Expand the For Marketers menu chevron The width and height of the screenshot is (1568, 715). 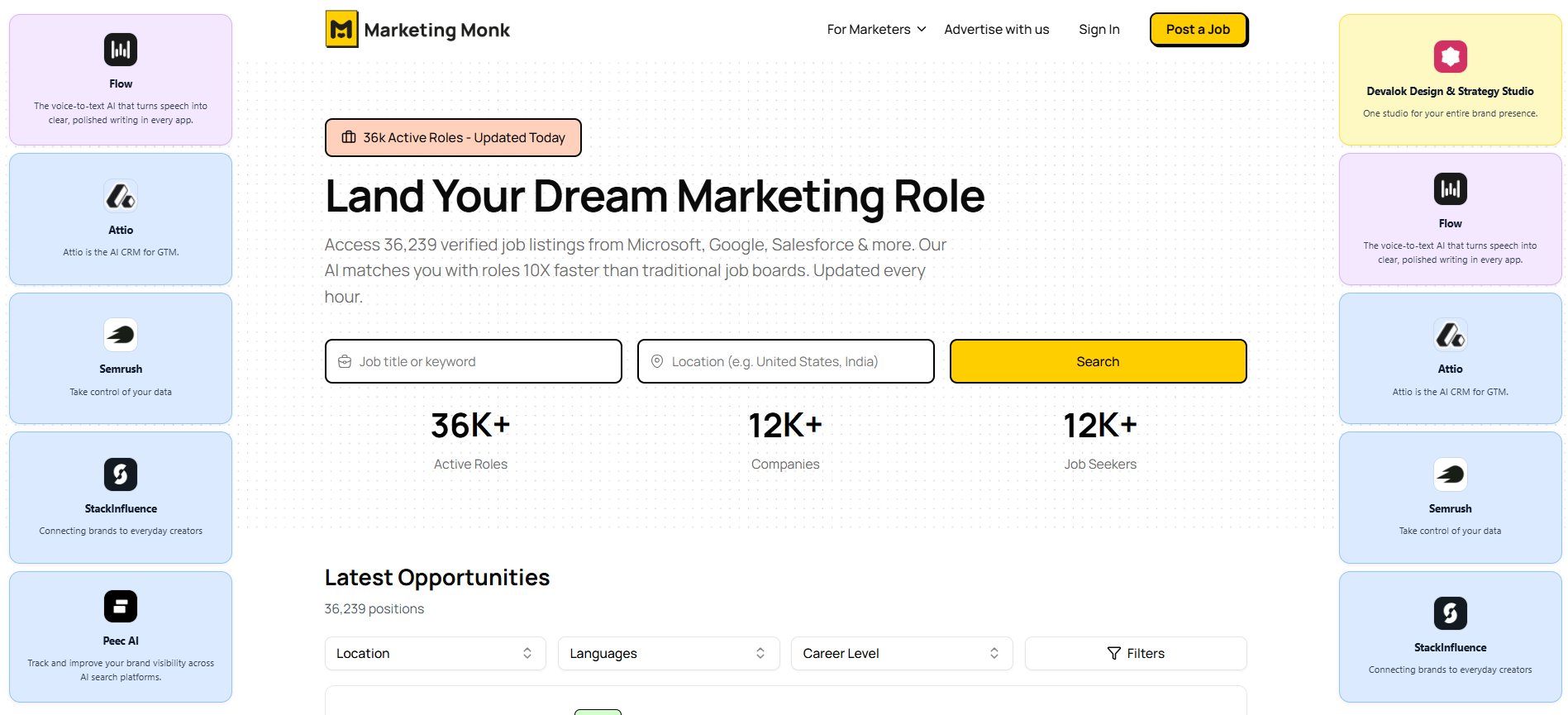pyautogui.click(x=922, y=29)
